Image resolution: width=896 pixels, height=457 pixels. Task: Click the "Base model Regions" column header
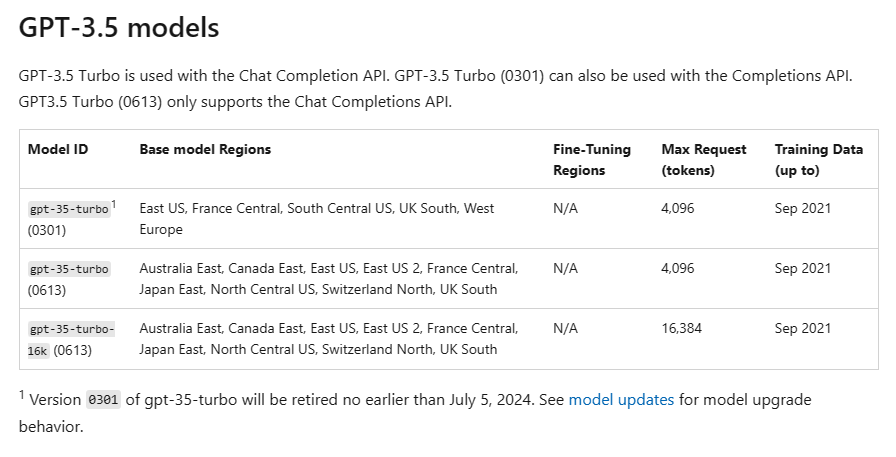coord(205,150)
